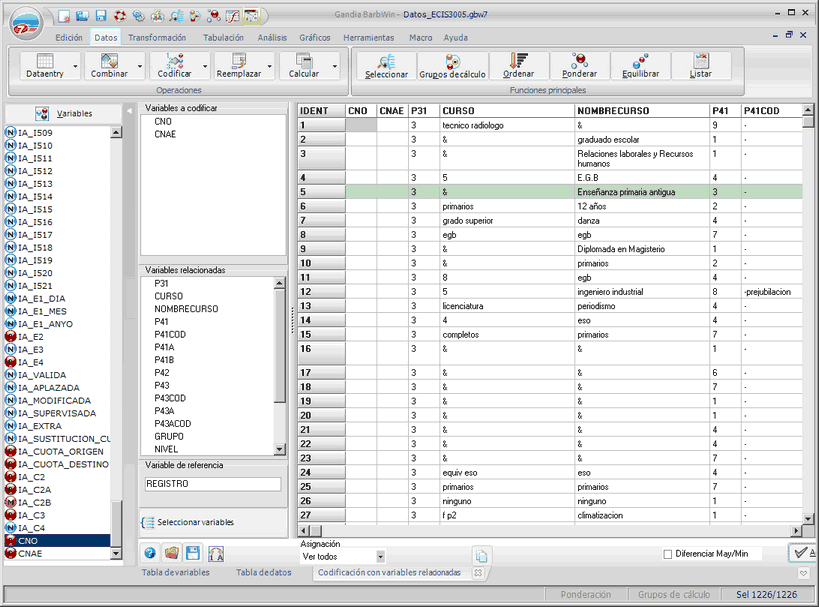The image size is (819, 607).
Task: Click the Variable de referencia REGISTRO field
Action: click(x=212, y=484)
